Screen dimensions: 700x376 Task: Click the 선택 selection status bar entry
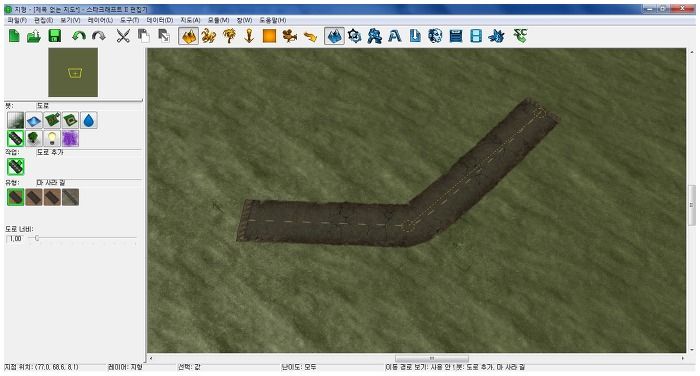click(189, 367)
